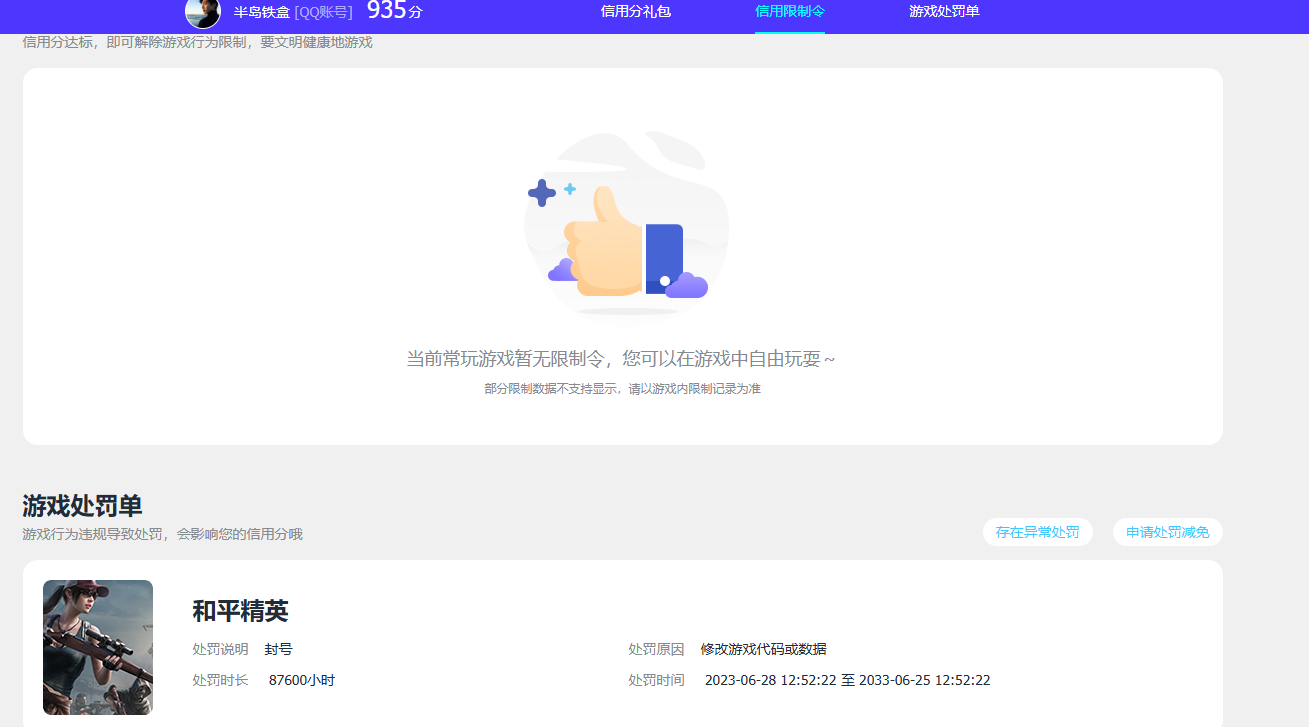Click the 和平精英 game title
The height and width of the screenshot is (727, 1309).
click(240, 611)
